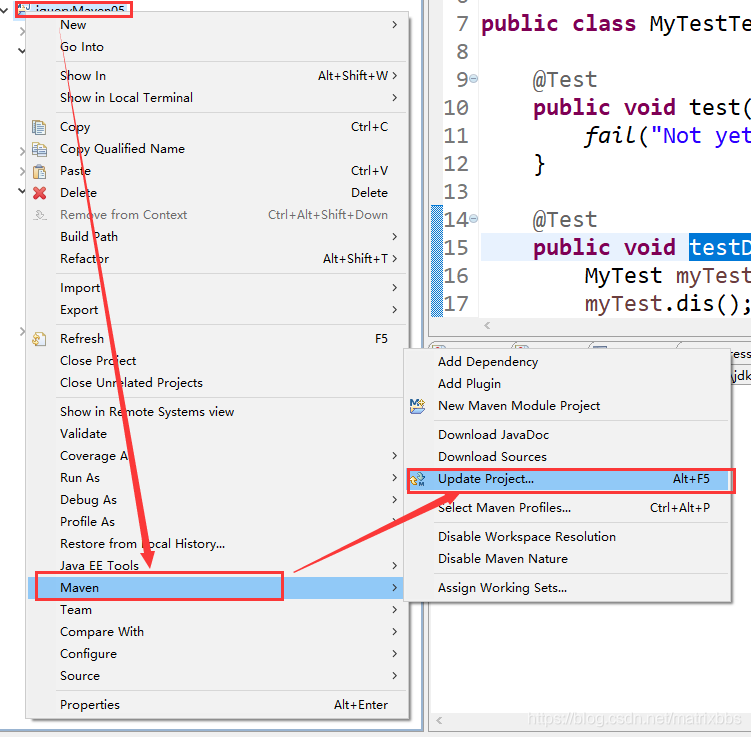Open the Source submenu
Screen dimensions: 751x737
coord(217,676)
